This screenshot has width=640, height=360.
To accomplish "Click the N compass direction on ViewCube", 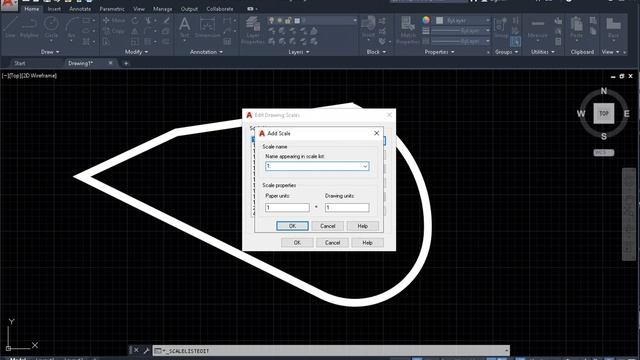I will click(604, 91).
